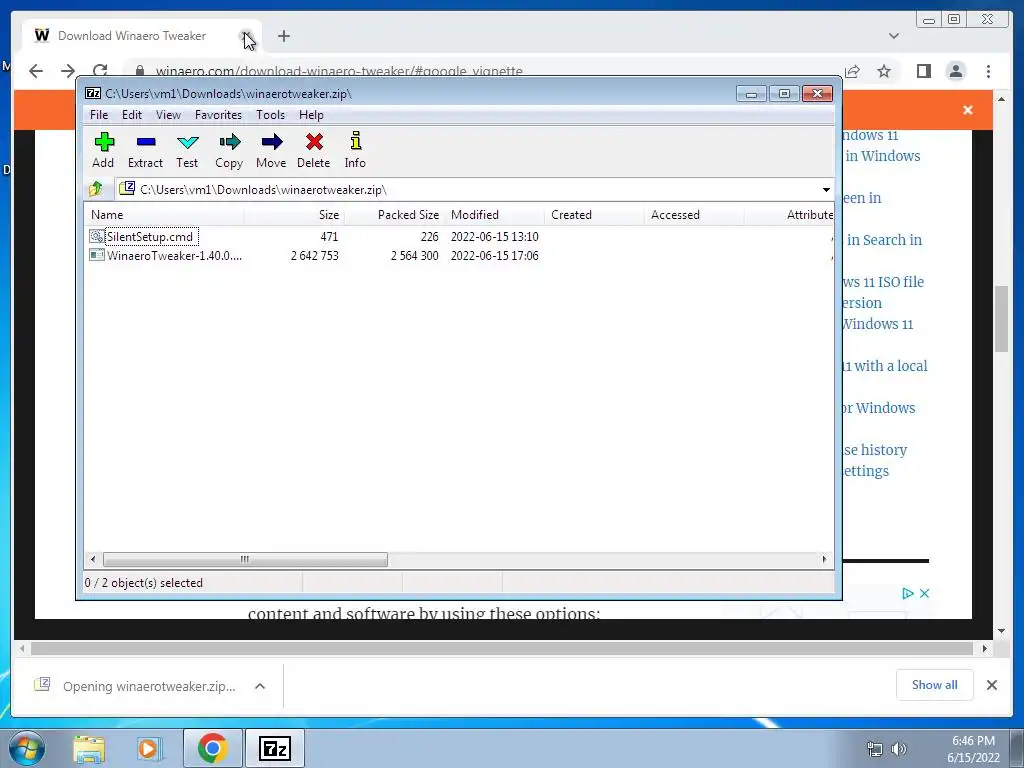This screenshot has height=768, width=1024.
Task: Click the 'se history' sidebar link
Action: [x=875, y=450]
